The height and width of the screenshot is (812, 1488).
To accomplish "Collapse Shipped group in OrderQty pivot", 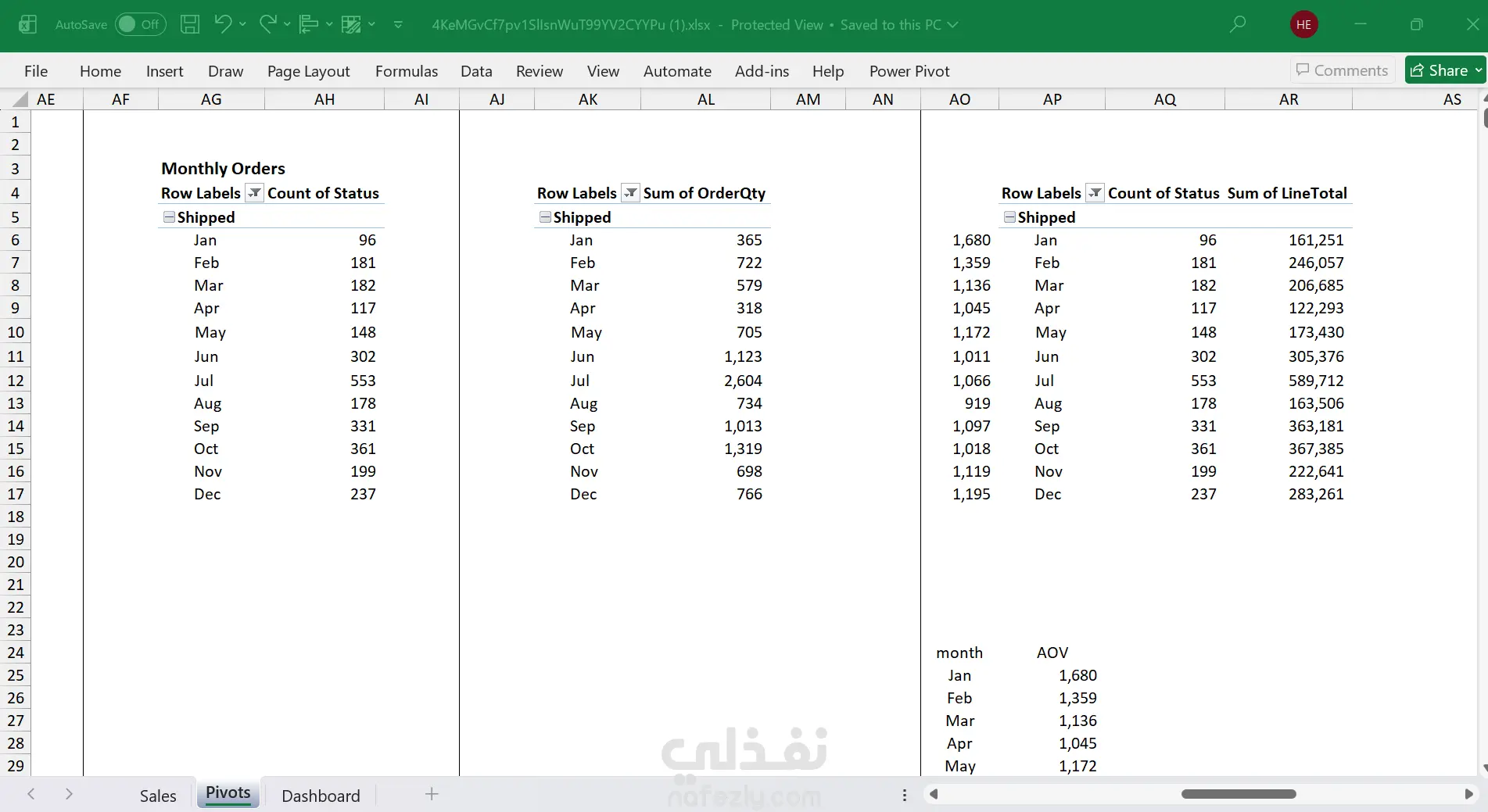I will pos(545,216).
